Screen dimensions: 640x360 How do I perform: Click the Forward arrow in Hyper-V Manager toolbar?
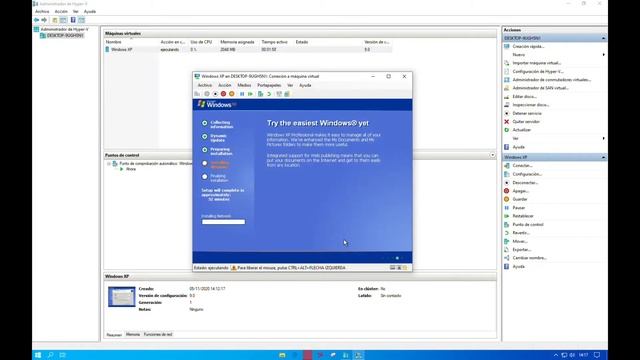click(44, 20)
